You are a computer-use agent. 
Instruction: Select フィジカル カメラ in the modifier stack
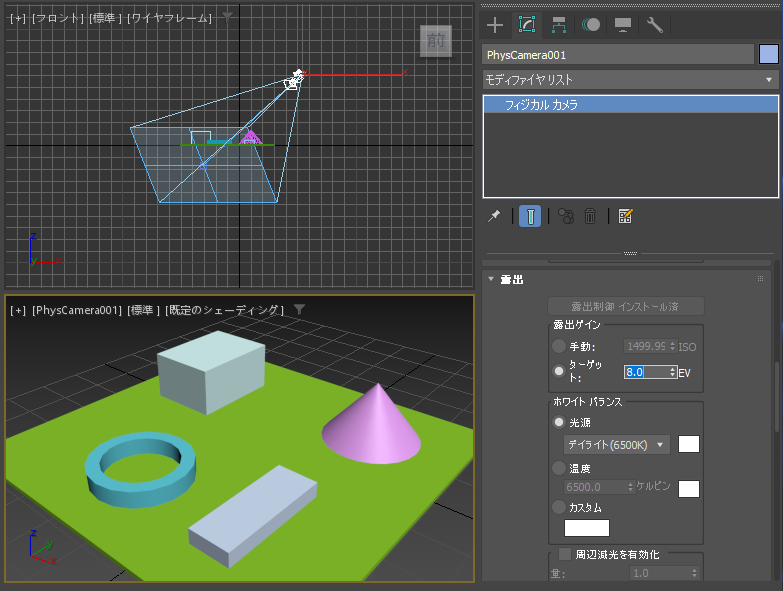tap(630, 104)
